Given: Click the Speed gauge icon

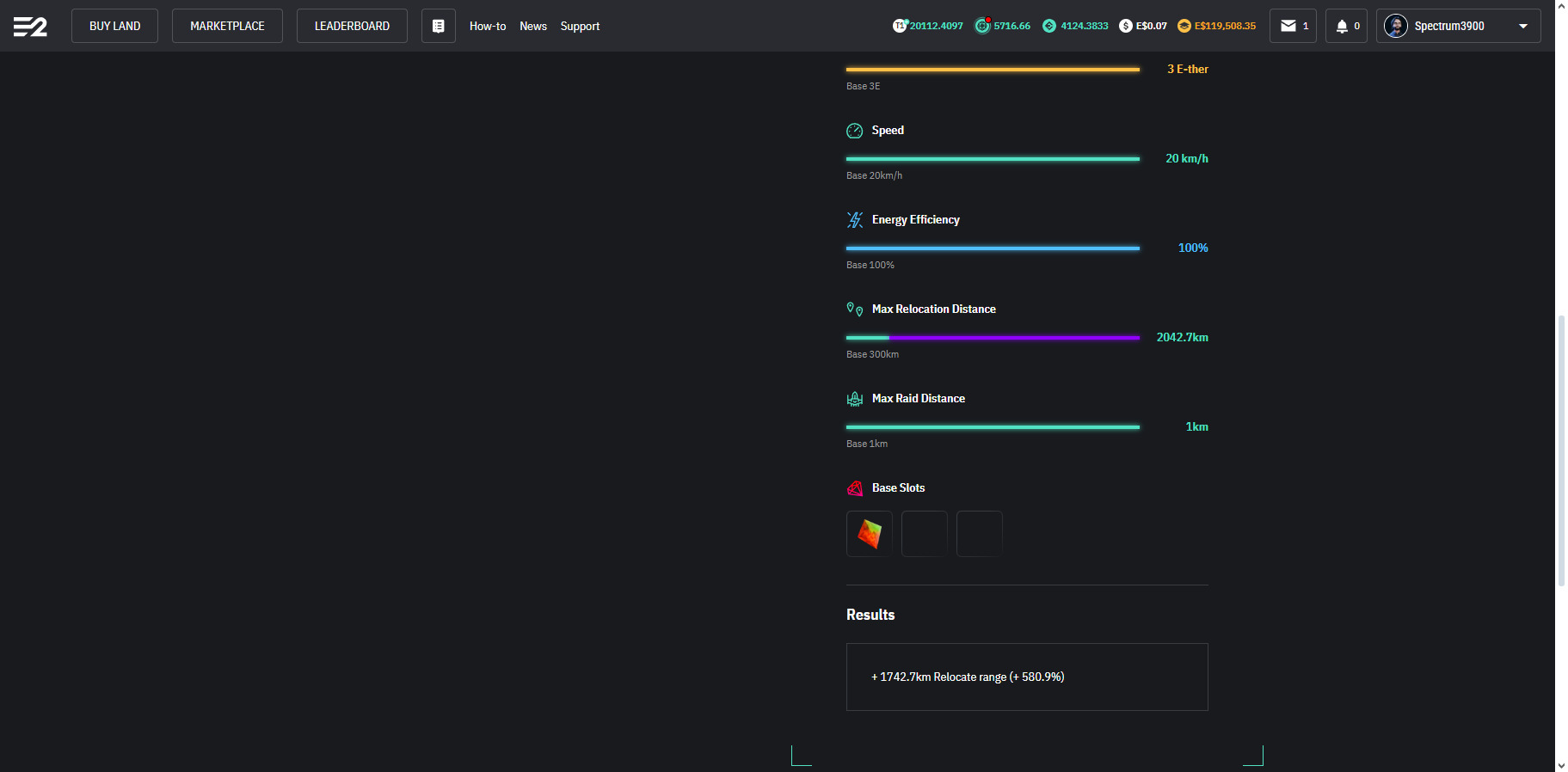Looking at the screenshot, I should 854,131.
